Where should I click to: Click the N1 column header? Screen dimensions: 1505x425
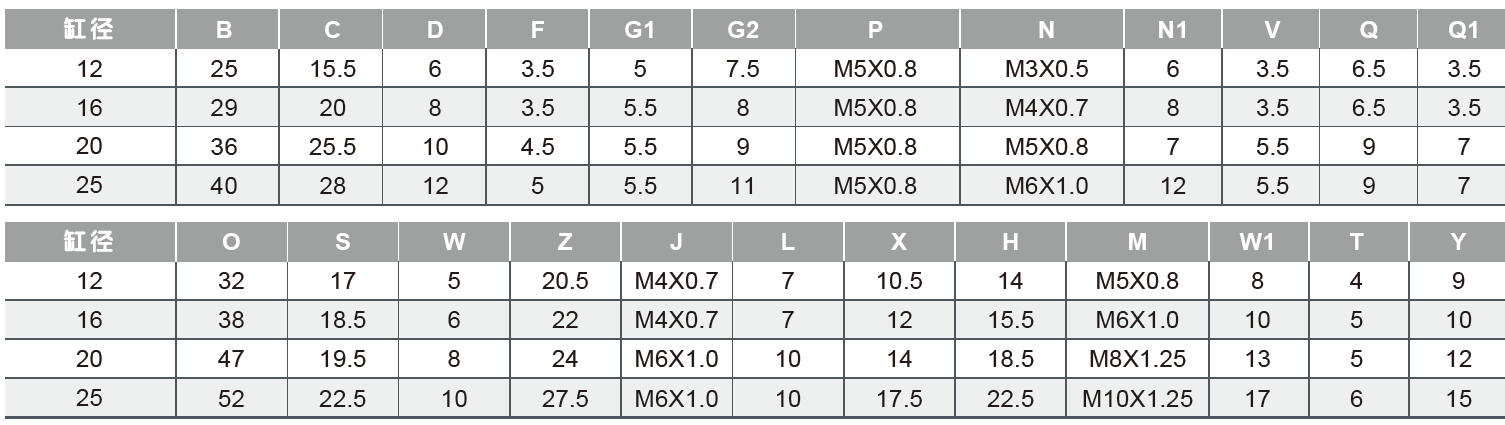[1172, 30]
